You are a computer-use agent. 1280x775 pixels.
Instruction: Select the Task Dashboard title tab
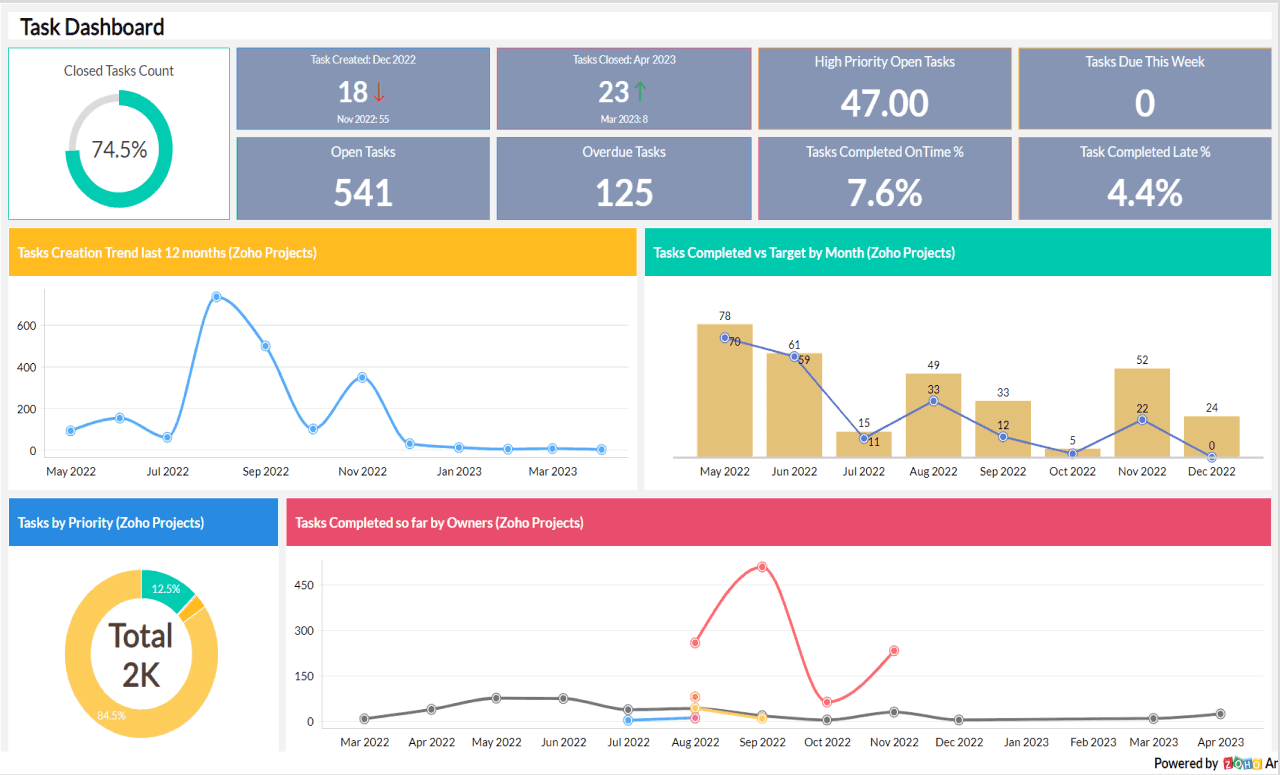(x=91, y=27)
